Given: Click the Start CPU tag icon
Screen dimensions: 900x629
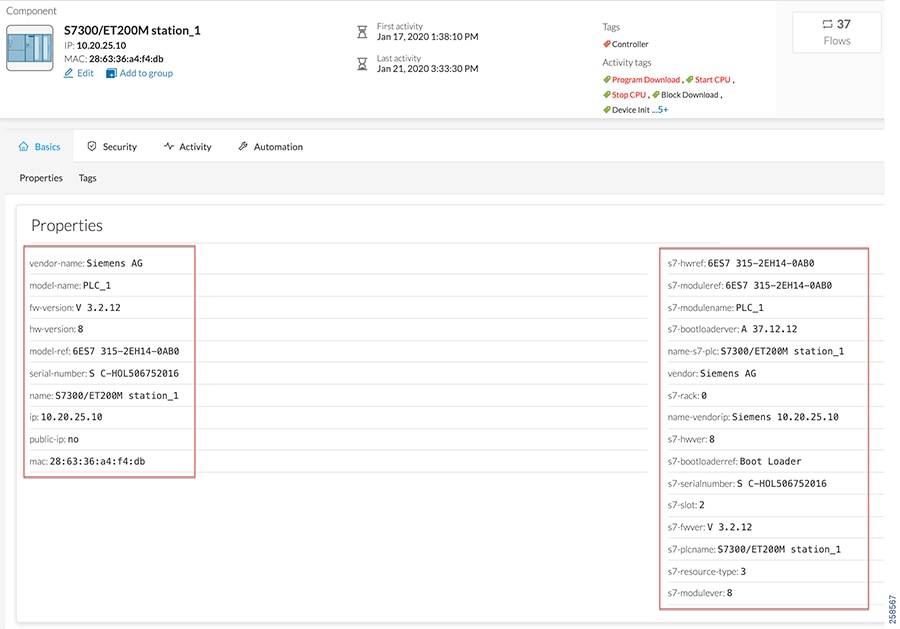Looking at the screenshot, I should (690, 80).
